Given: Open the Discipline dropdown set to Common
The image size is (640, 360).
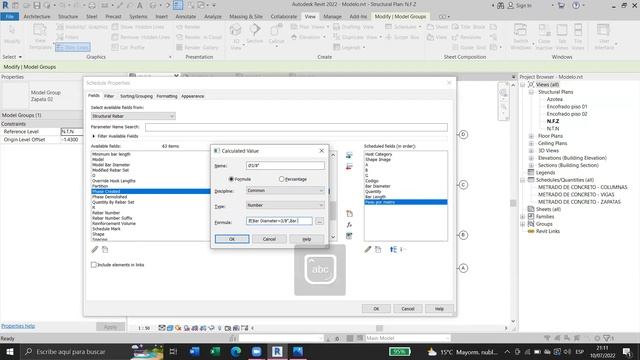Looking at the screenshot, I should coord(285,190).
